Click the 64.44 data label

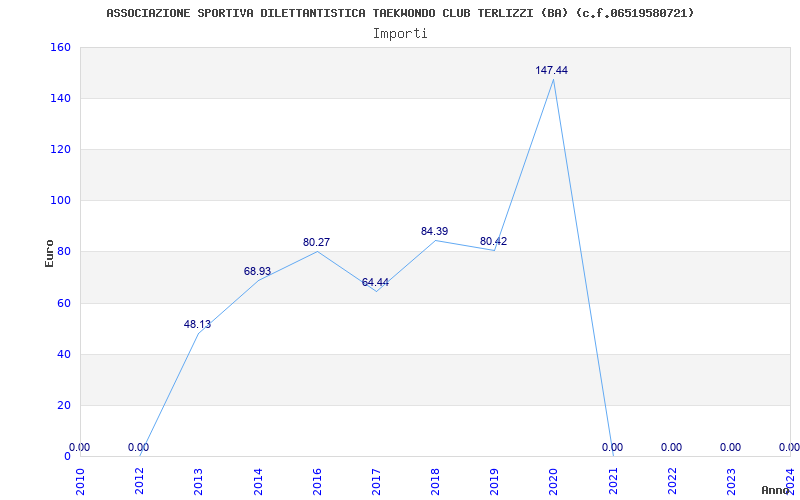click(375, 282)
